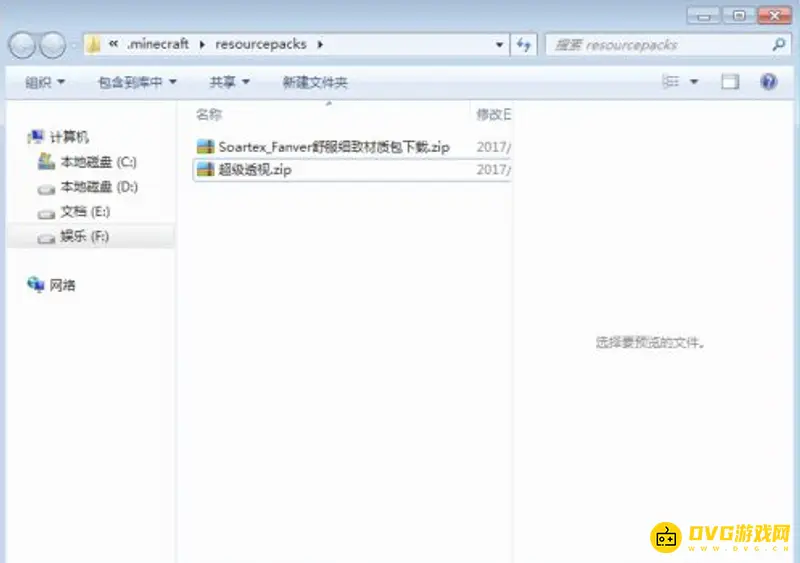Click the change view icon
The image size is (800, 563).
(672, 82)
